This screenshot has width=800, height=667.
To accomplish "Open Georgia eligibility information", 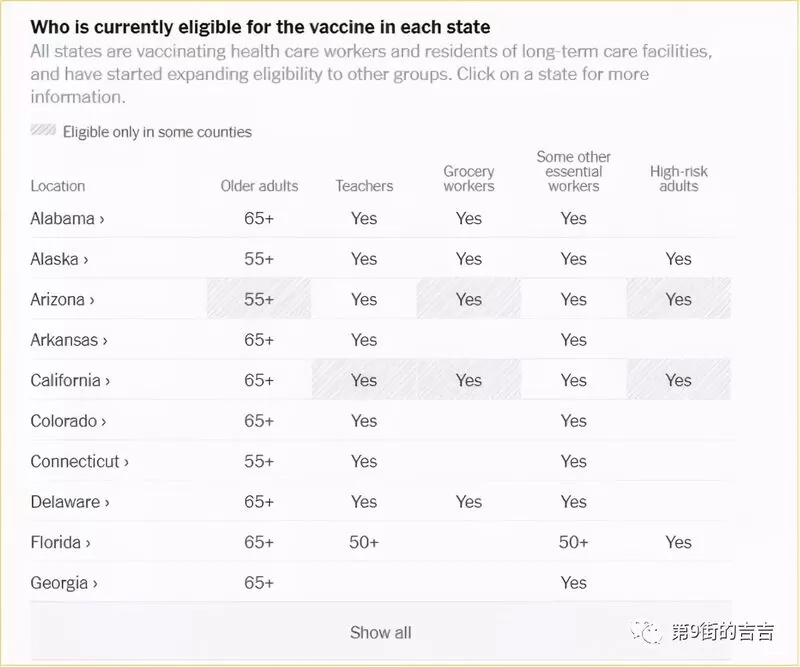I will [x=64, y=583].
